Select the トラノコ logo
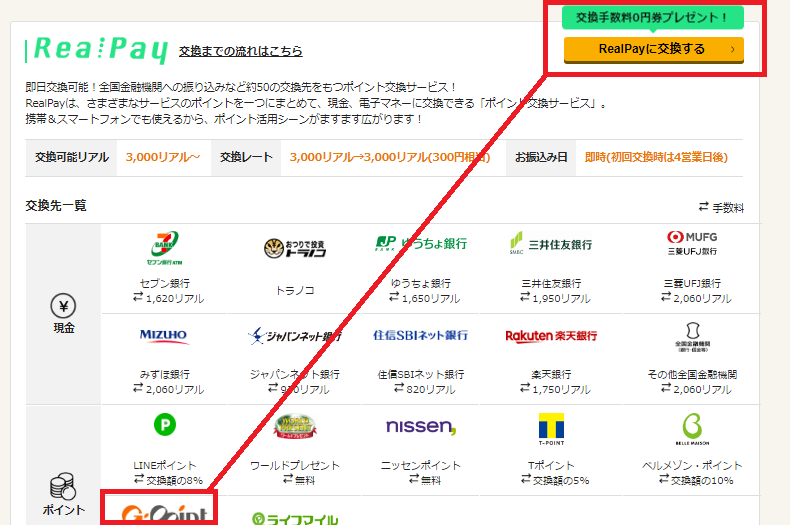 295,248
